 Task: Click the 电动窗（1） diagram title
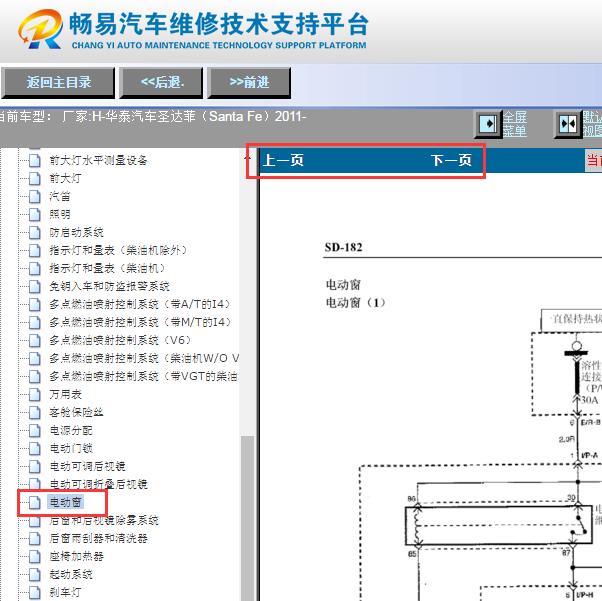click(356, 303)
